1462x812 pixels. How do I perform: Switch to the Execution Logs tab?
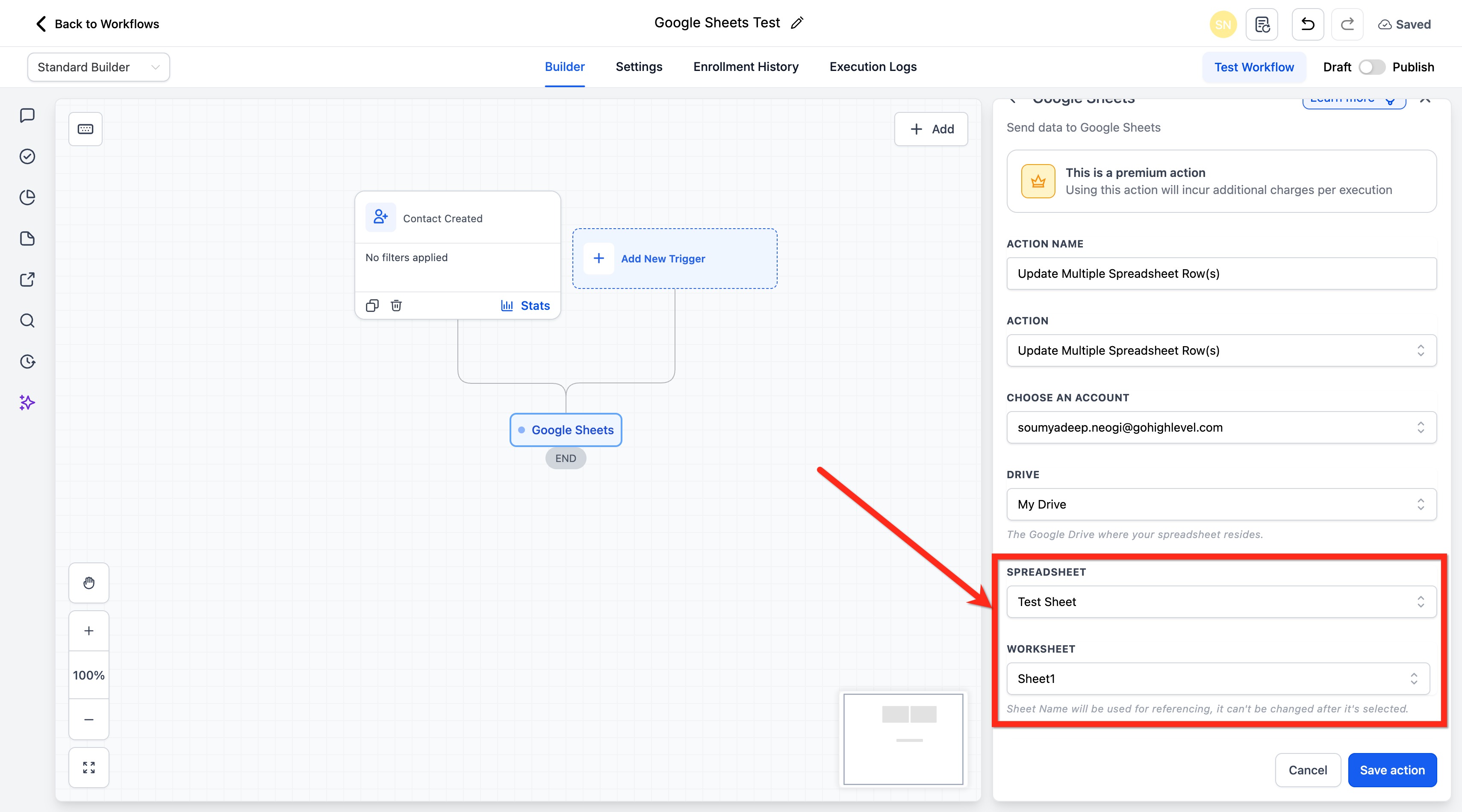click(x=872, y=66)
